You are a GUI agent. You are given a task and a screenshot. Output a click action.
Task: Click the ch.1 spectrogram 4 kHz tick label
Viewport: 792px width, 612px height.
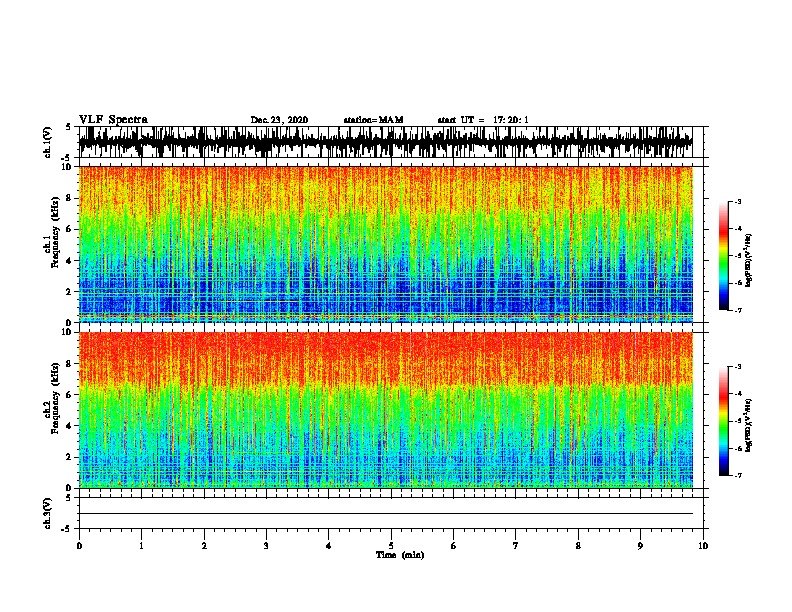pyautogui.click(x=69, y=261)
